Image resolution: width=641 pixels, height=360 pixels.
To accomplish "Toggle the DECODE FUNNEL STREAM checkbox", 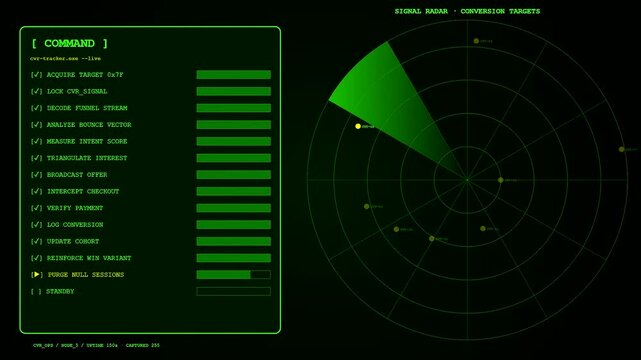I will coord(36,108).
